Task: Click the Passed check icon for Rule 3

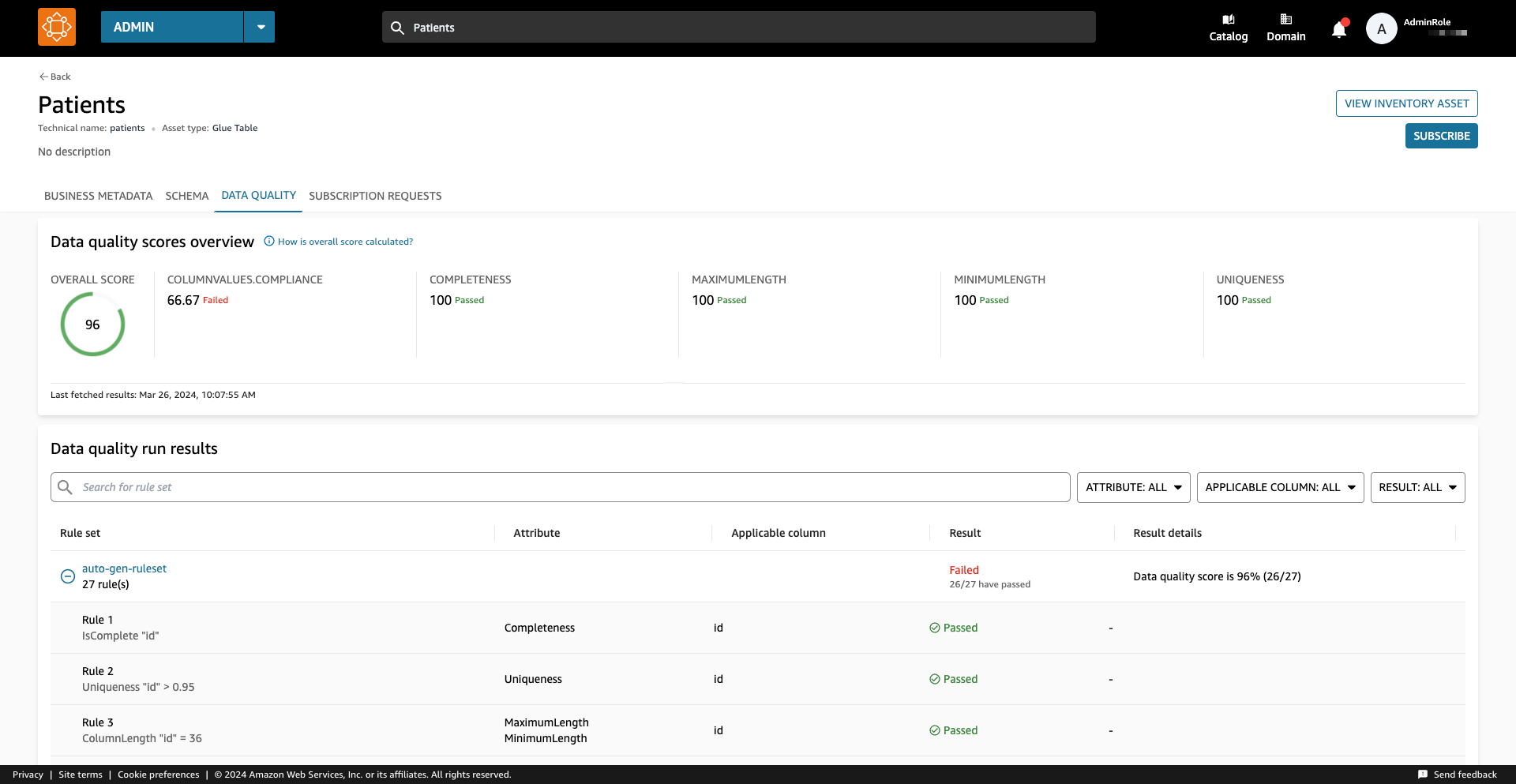Action: (935, 730)
